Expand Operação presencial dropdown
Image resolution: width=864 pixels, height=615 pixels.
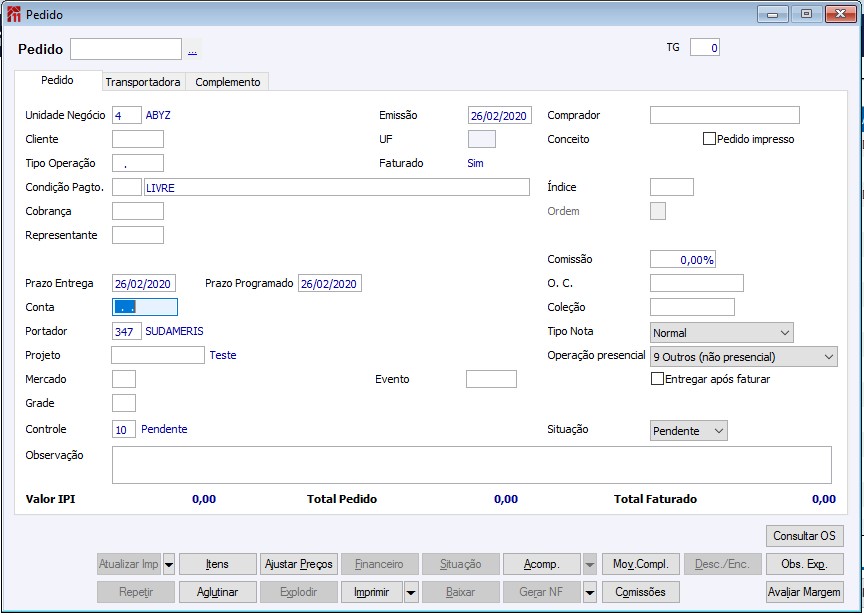click(x=744, y=357)
